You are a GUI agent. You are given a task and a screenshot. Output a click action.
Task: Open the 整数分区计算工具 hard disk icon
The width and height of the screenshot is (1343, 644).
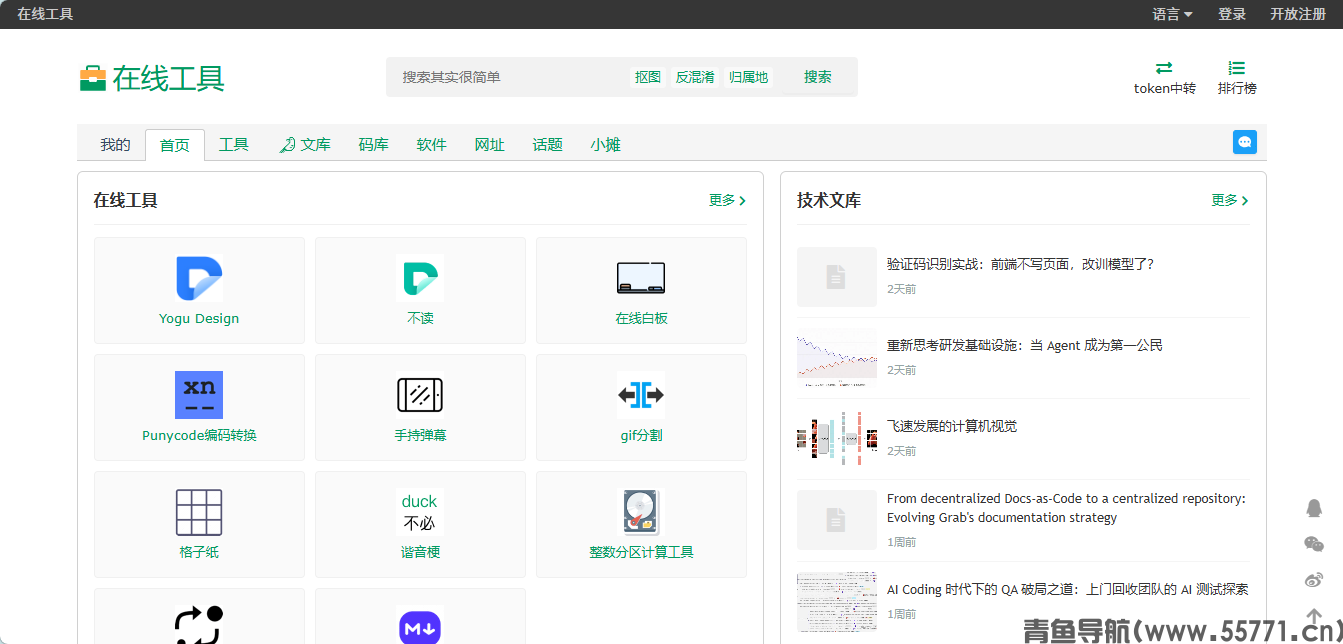(x=641, y=512)
